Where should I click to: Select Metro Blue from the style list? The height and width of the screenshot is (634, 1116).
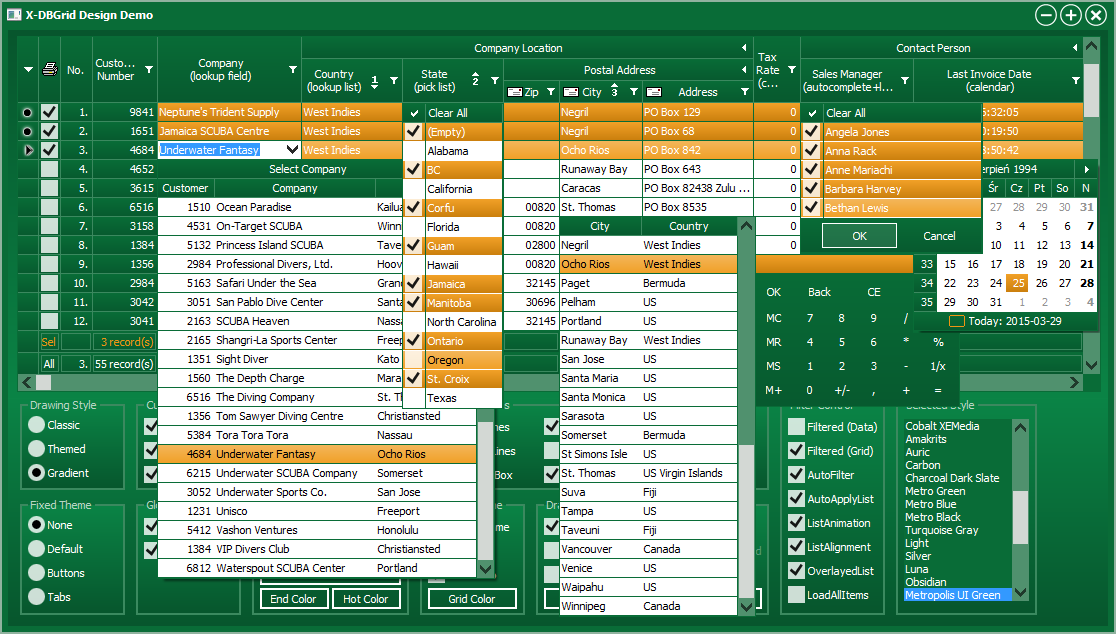tap(932, 504)
